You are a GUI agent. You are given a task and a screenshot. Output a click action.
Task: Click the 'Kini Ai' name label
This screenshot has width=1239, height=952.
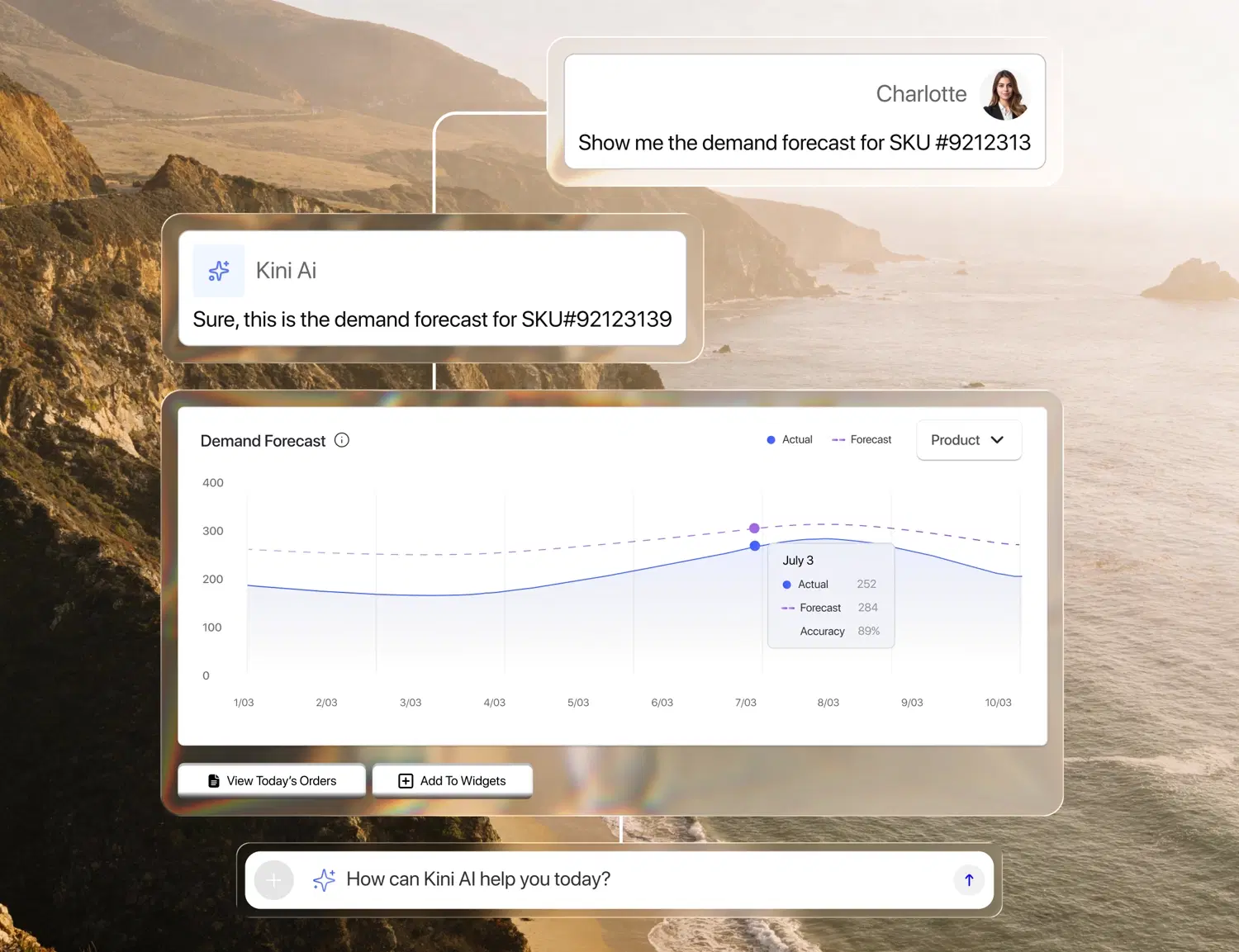[x=286, y=271]
